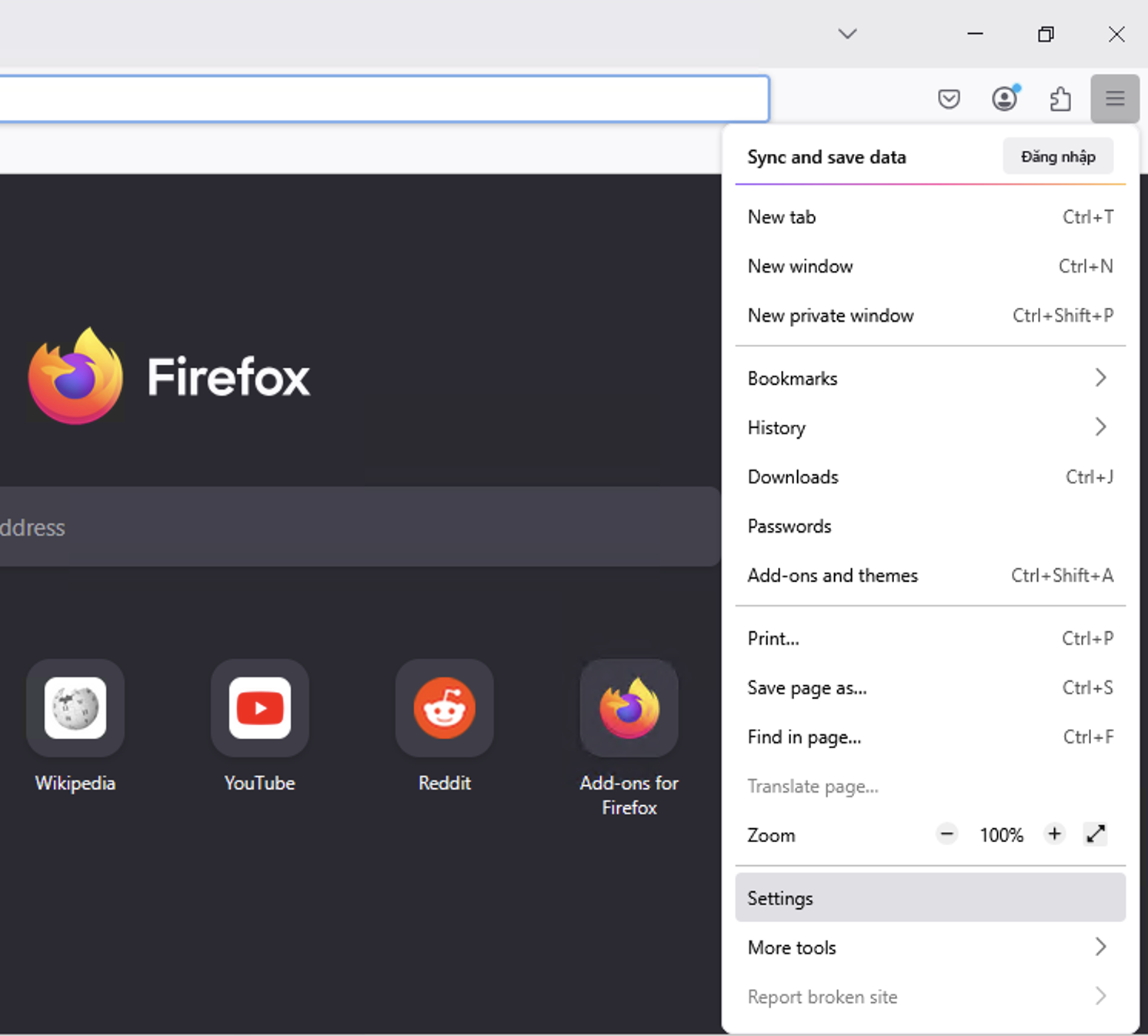Viewport: 1148px width, 1036px height.
Task: Select Settings from the menu
Action: (x=929, y=898)
